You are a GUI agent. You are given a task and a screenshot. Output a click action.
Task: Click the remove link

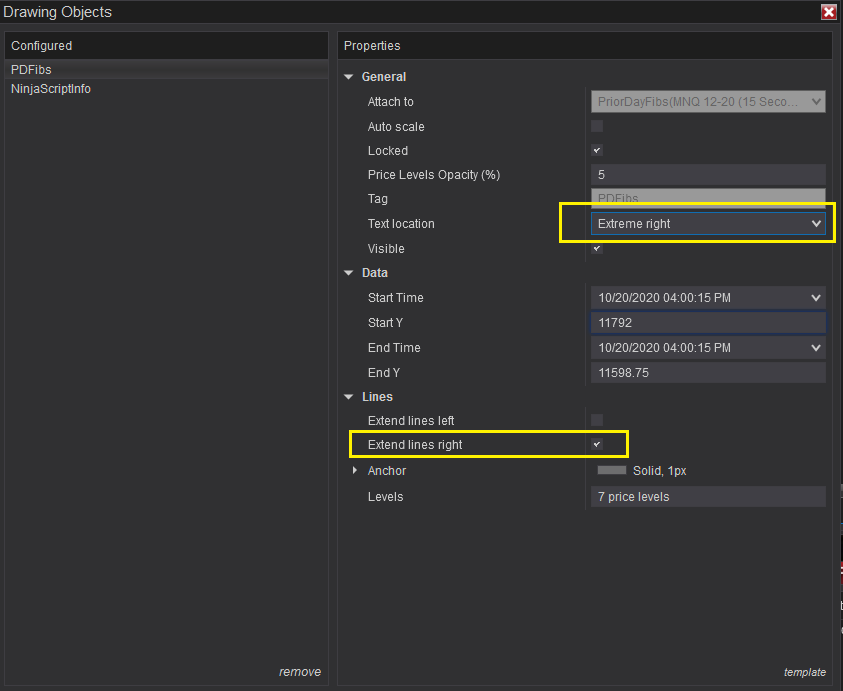(x=300, y=672)
